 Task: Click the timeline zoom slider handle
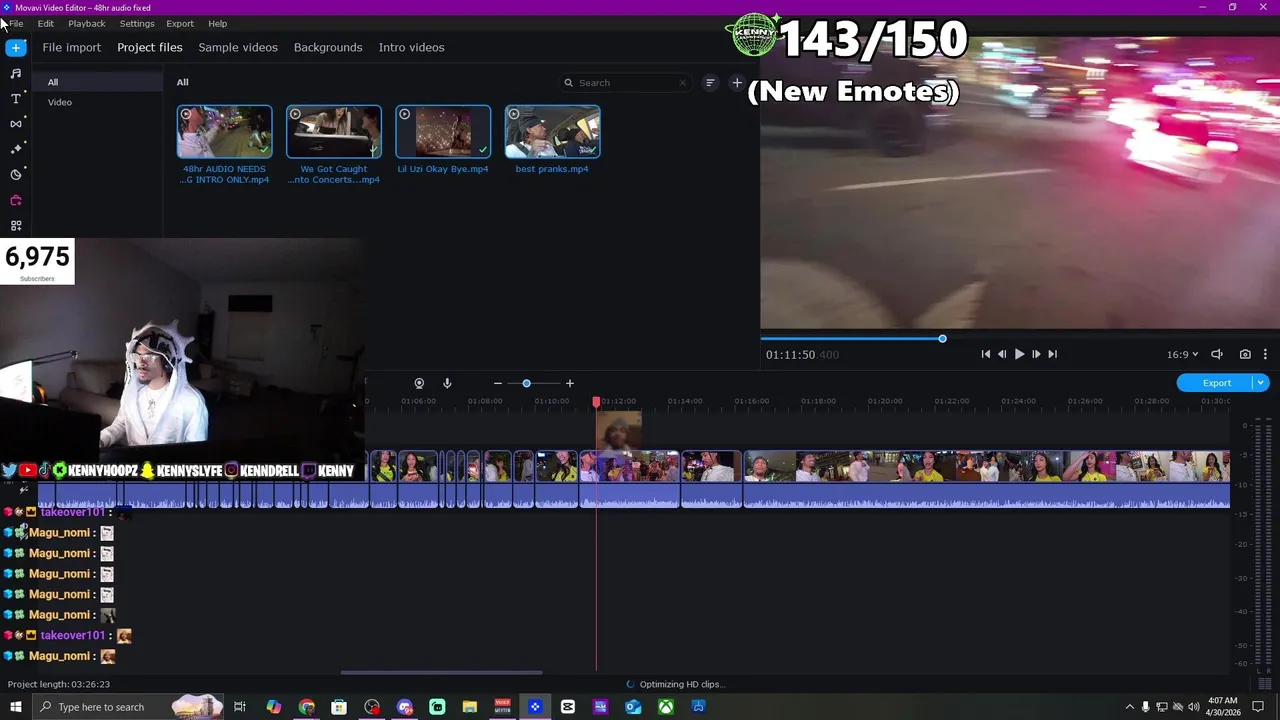(526, 383)
